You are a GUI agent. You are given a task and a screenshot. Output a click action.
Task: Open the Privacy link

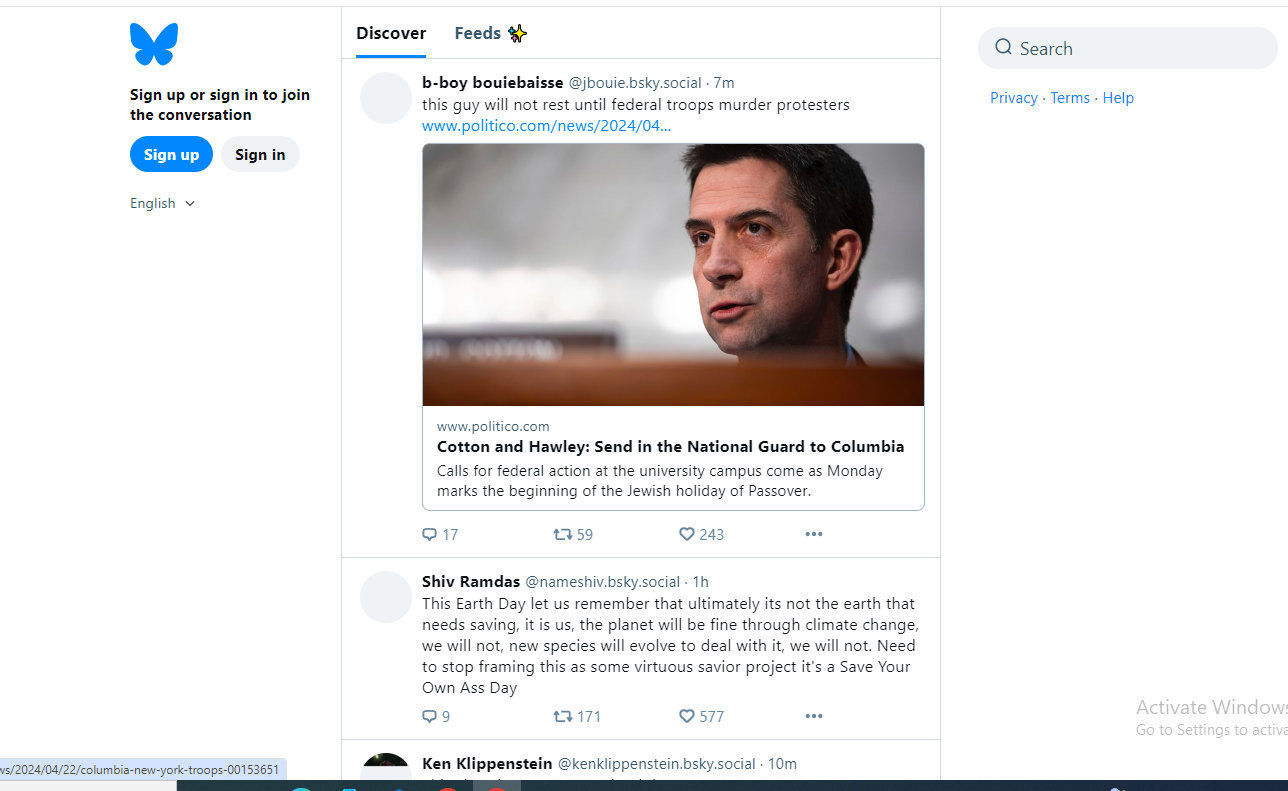tap(1013, 97)
